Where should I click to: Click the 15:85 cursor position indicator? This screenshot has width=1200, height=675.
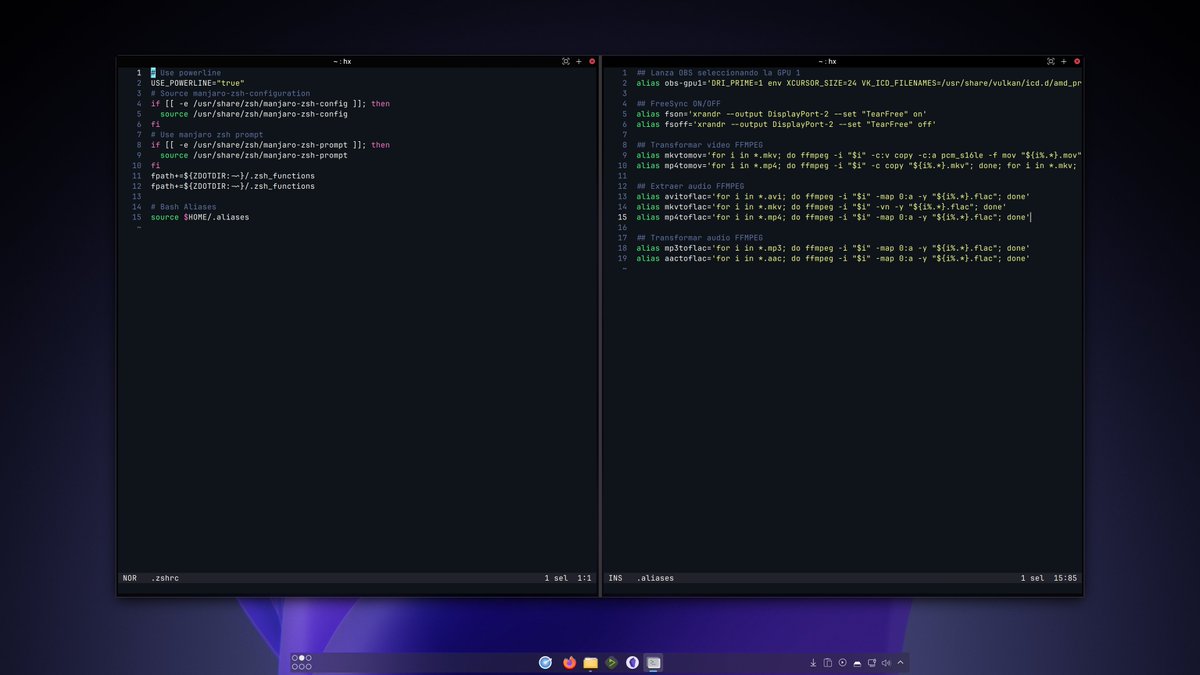coord(1067,578)
